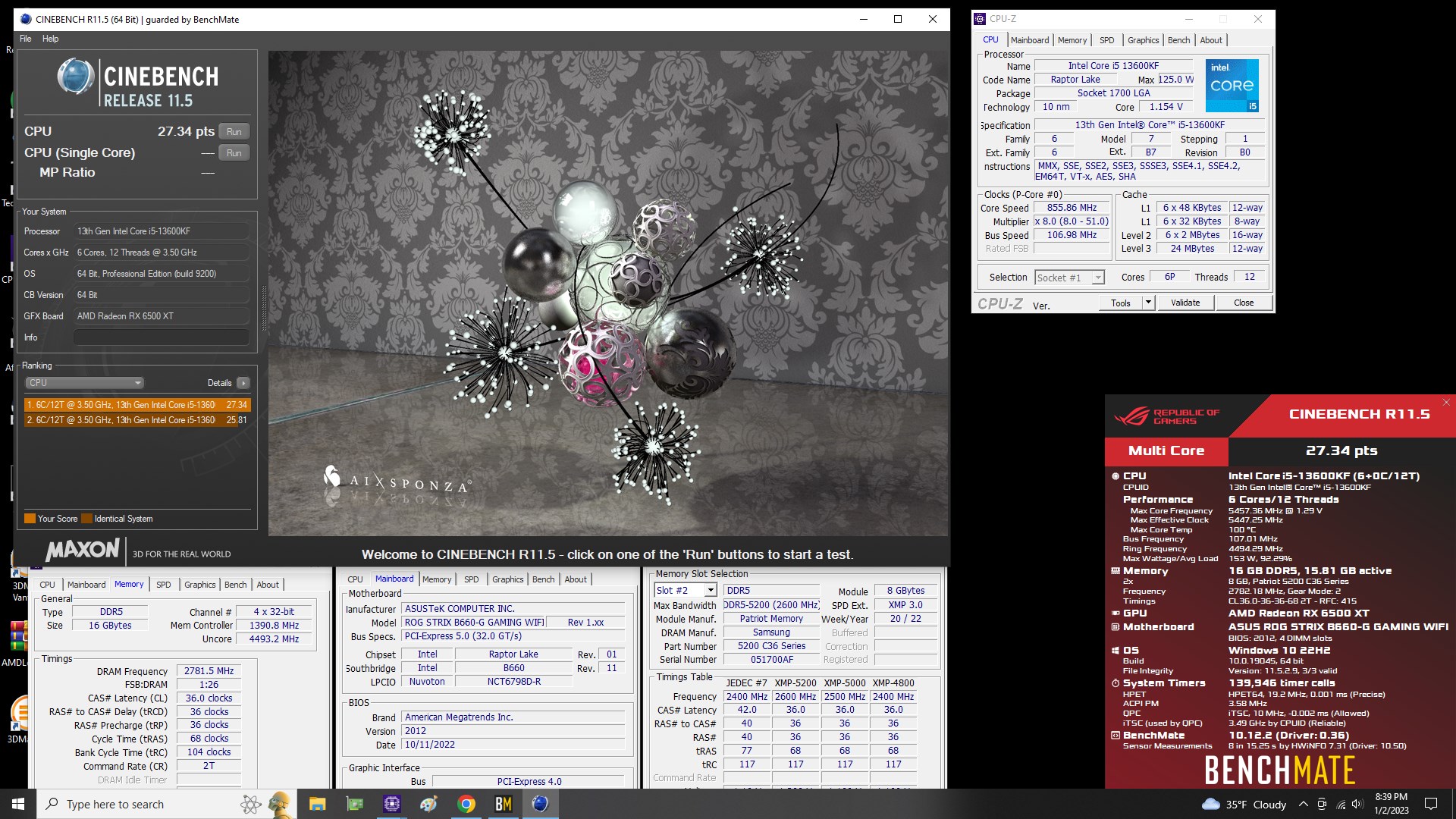Open the notification center icon
Image resolution: width=1456 pixels, height=819 pixels.
(x=1431, y=804)
